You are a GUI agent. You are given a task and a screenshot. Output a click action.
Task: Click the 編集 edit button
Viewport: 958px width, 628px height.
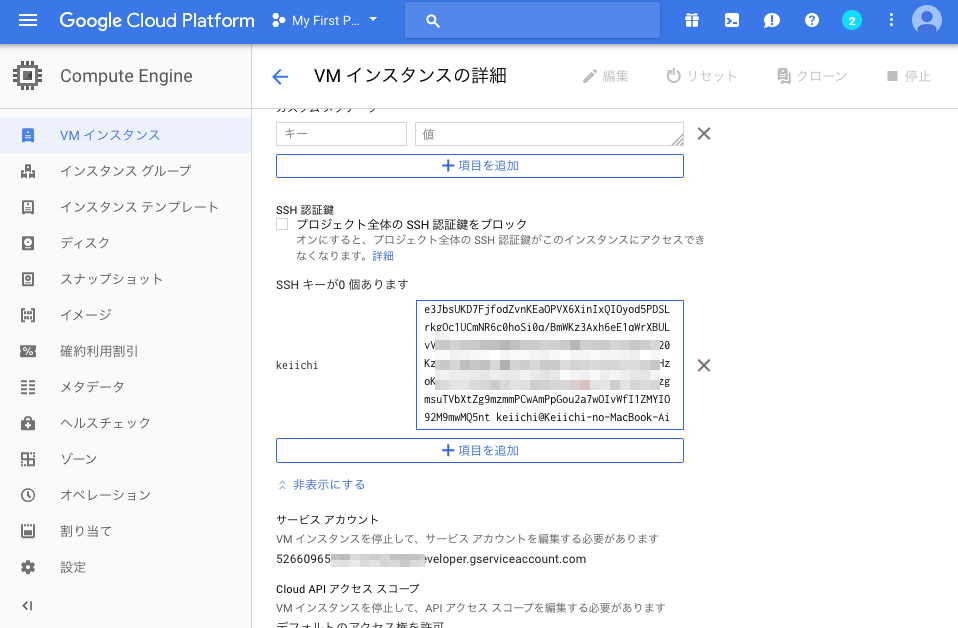coord(605,76)
